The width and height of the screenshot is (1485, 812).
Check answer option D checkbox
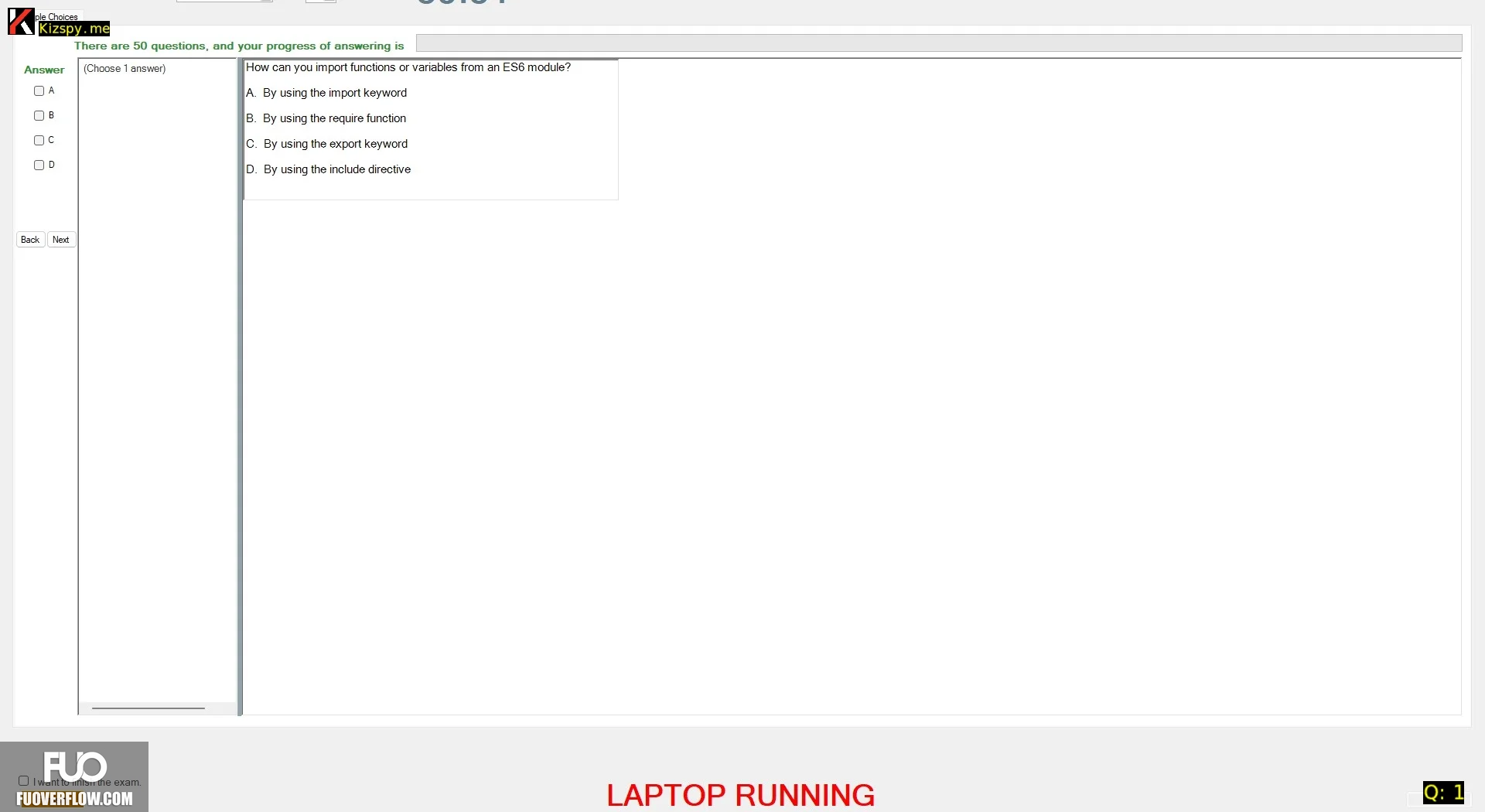pyautogui.click(x=39, y=165)
